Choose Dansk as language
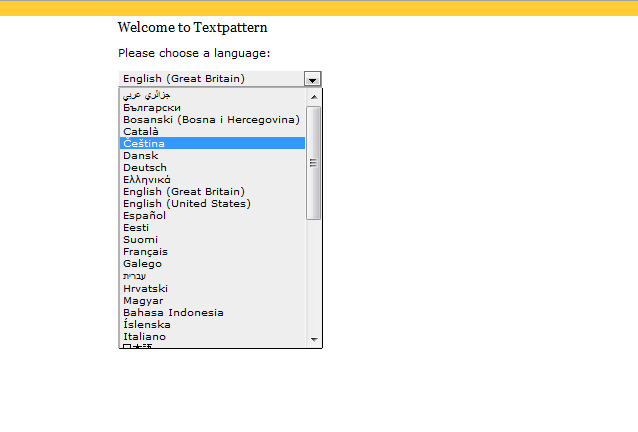This screenshot has width=638, height=432. coord(213,155)
